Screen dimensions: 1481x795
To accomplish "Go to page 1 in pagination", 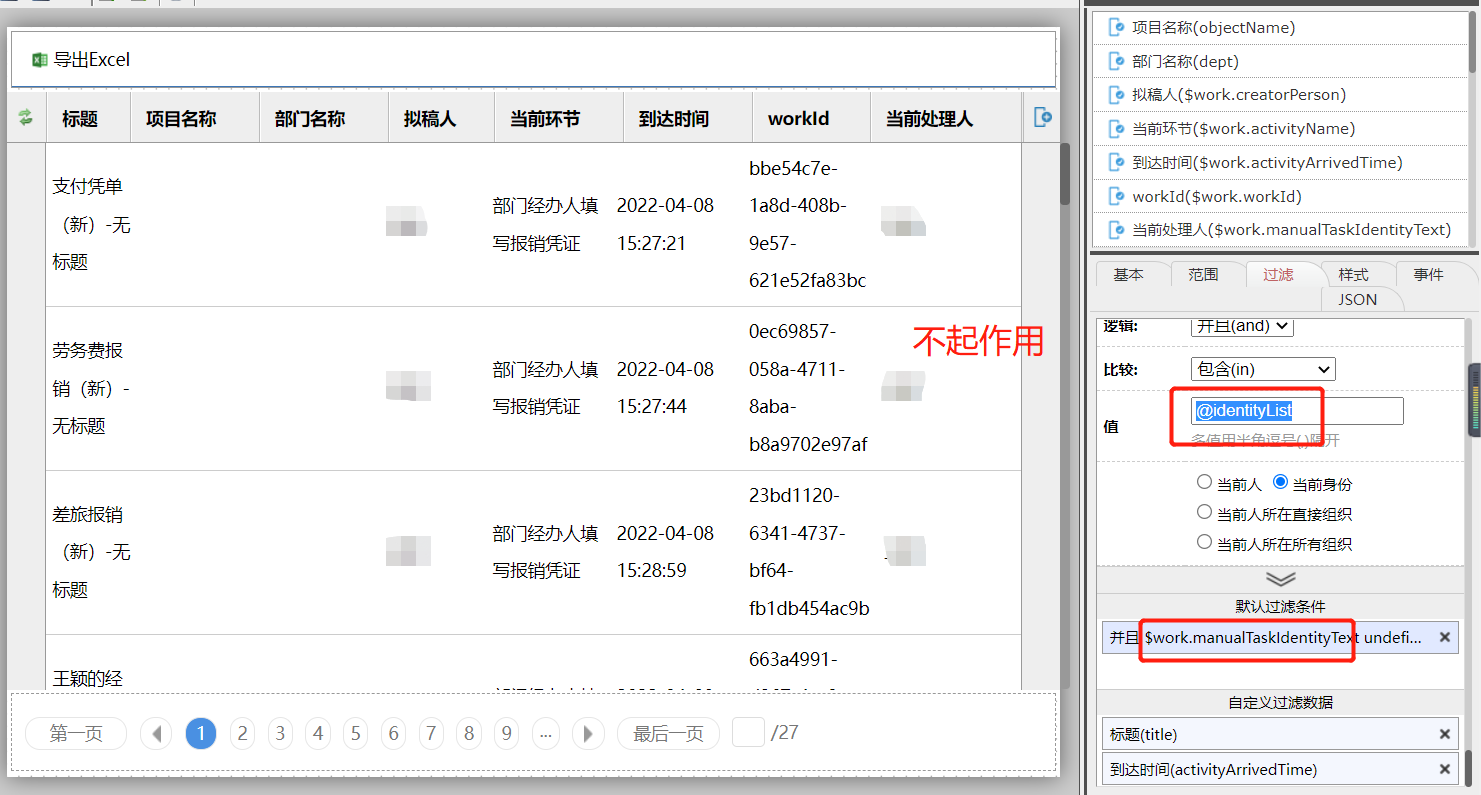I will [201, 733].
